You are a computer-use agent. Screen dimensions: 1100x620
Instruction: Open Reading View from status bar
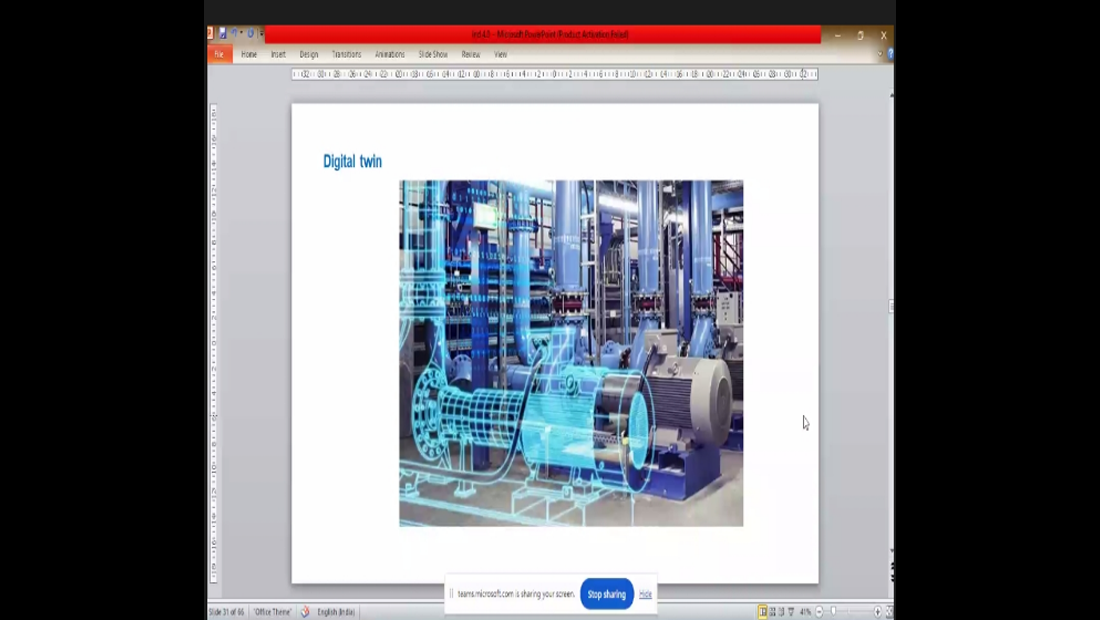(x=781, y=612)
